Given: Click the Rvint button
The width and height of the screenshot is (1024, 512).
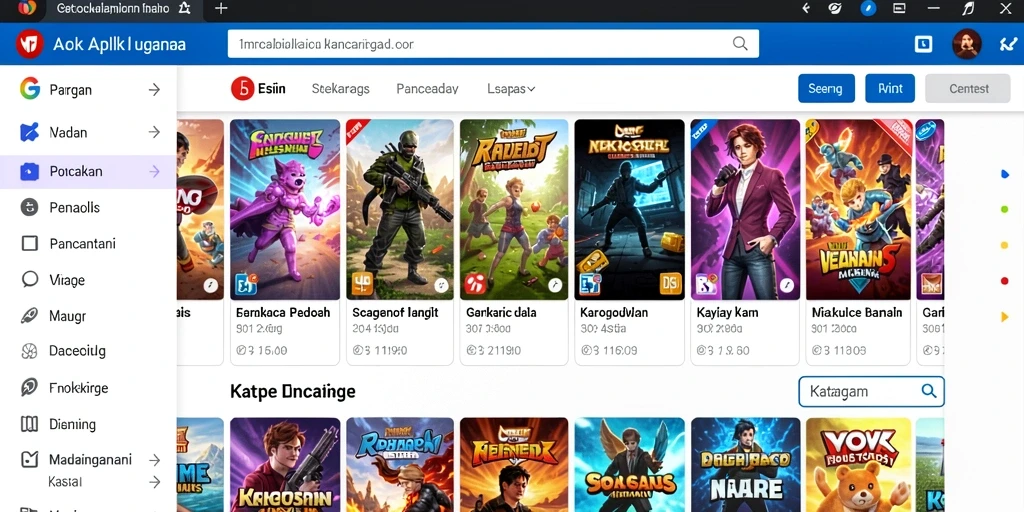Looking at the screenshot, I should [889, 88].
